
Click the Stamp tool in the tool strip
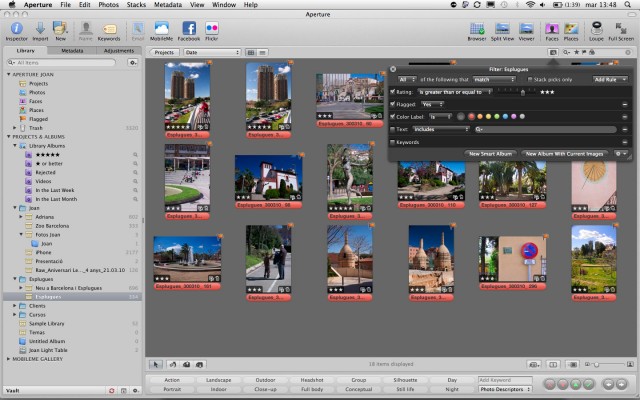200,364
